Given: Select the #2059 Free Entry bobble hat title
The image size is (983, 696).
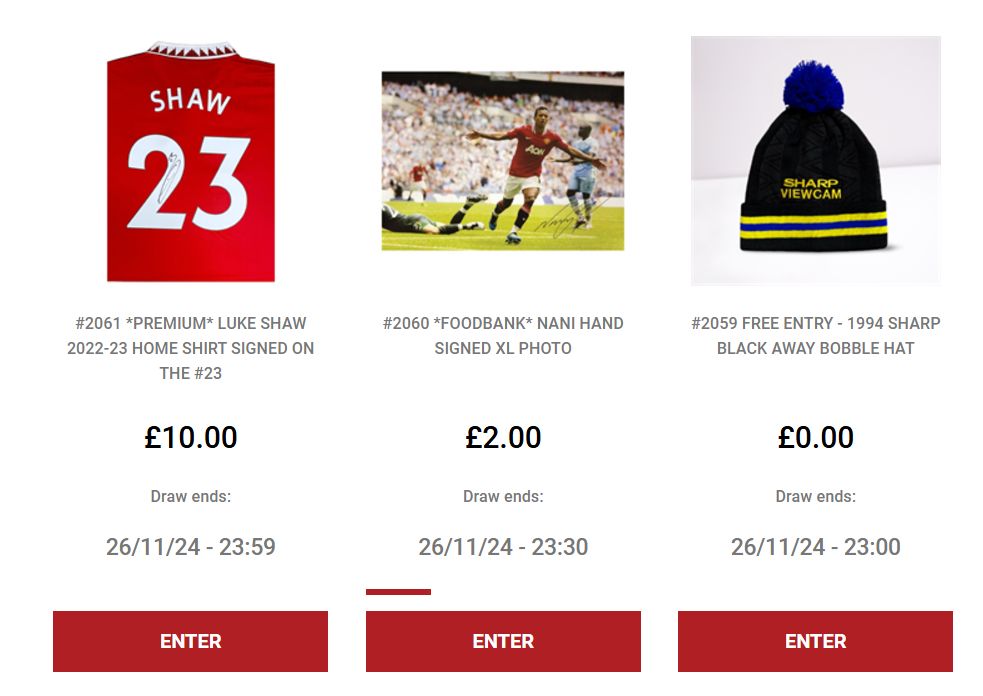Looking at the screenshot, I should click(816, 335).
